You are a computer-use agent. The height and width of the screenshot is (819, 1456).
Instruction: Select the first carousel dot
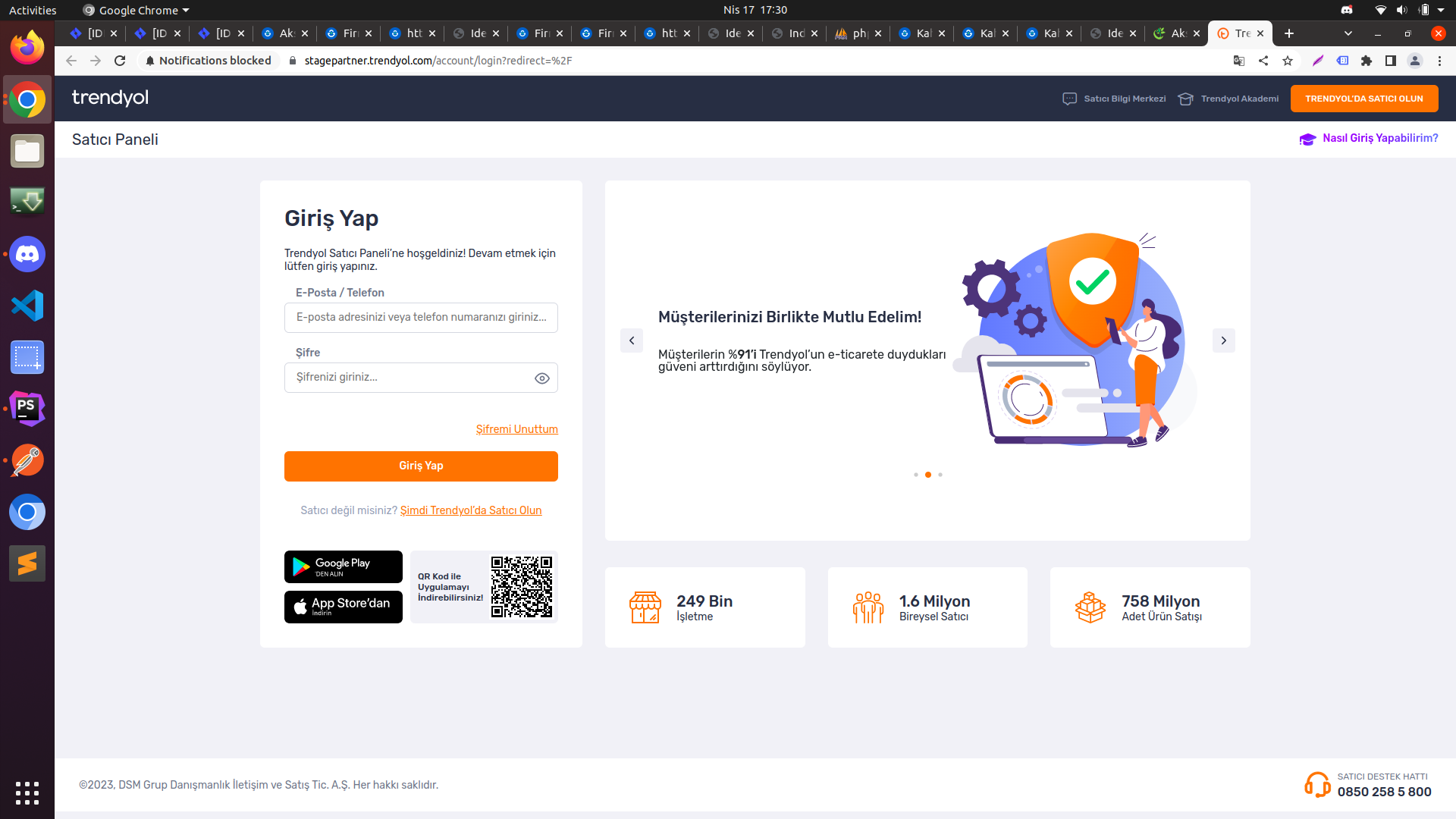(x=916, y=475)
